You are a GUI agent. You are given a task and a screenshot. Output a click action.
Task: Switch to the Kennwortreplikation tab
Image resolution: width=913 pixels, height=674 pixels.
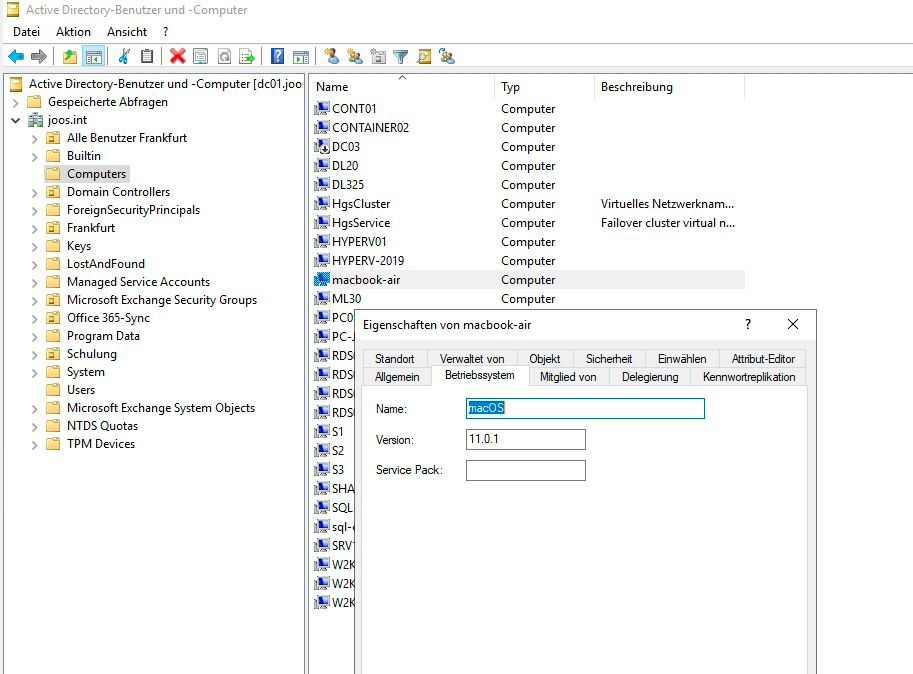pyautogui.click(x=749, y=377)
